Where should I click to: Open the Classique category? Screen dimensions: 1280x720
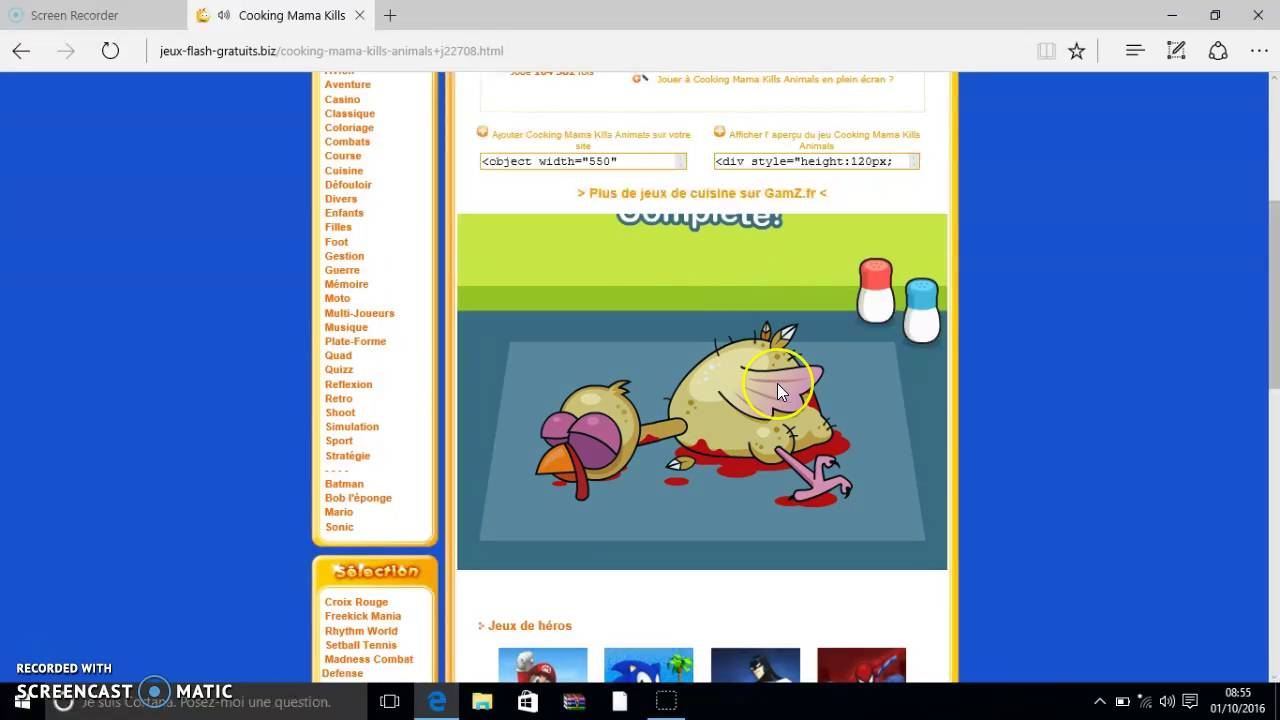[x=350, y=113]
